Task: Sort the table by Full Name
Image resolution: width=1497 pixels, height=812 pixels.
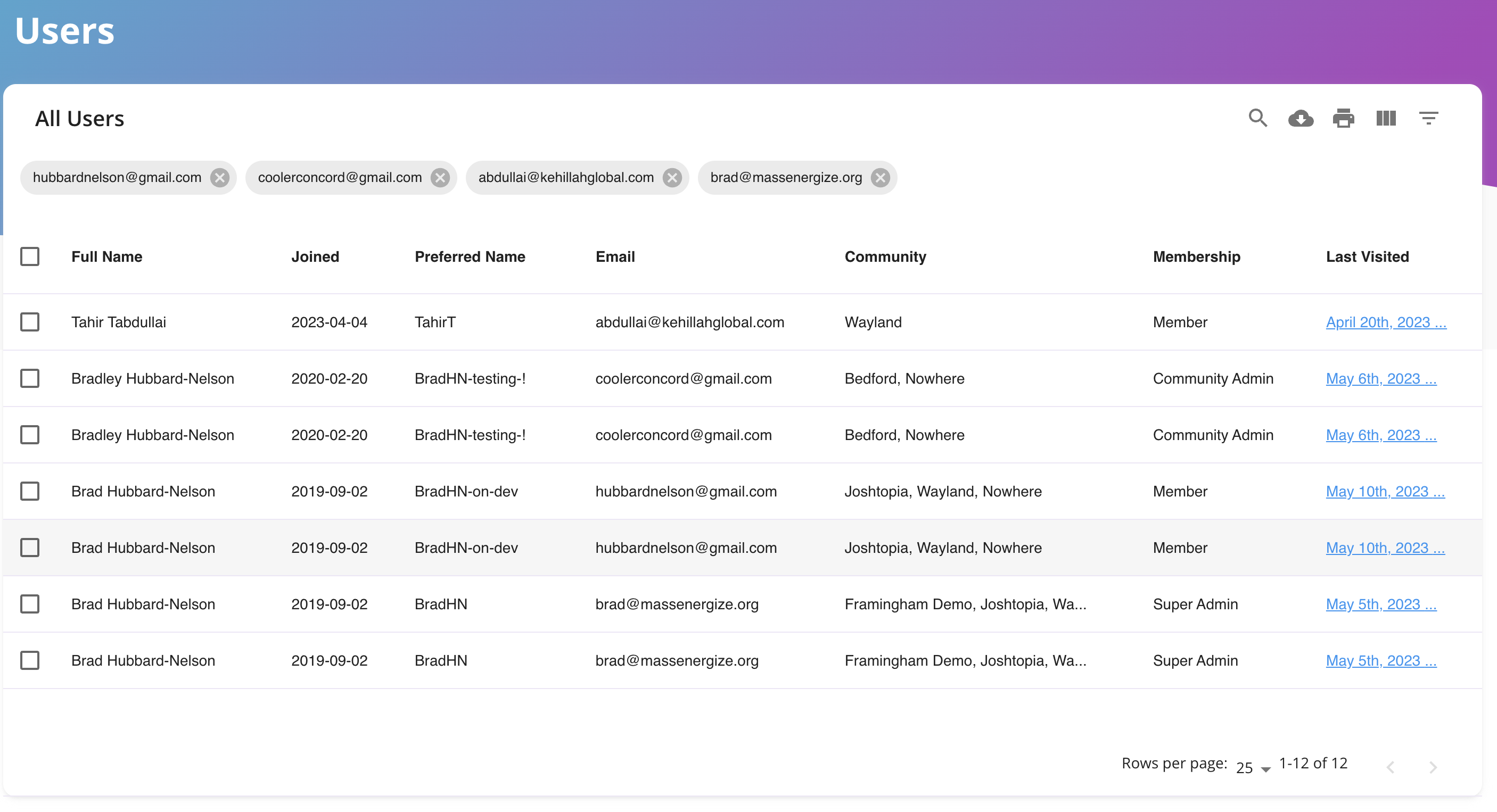Action: coord(107,256)
